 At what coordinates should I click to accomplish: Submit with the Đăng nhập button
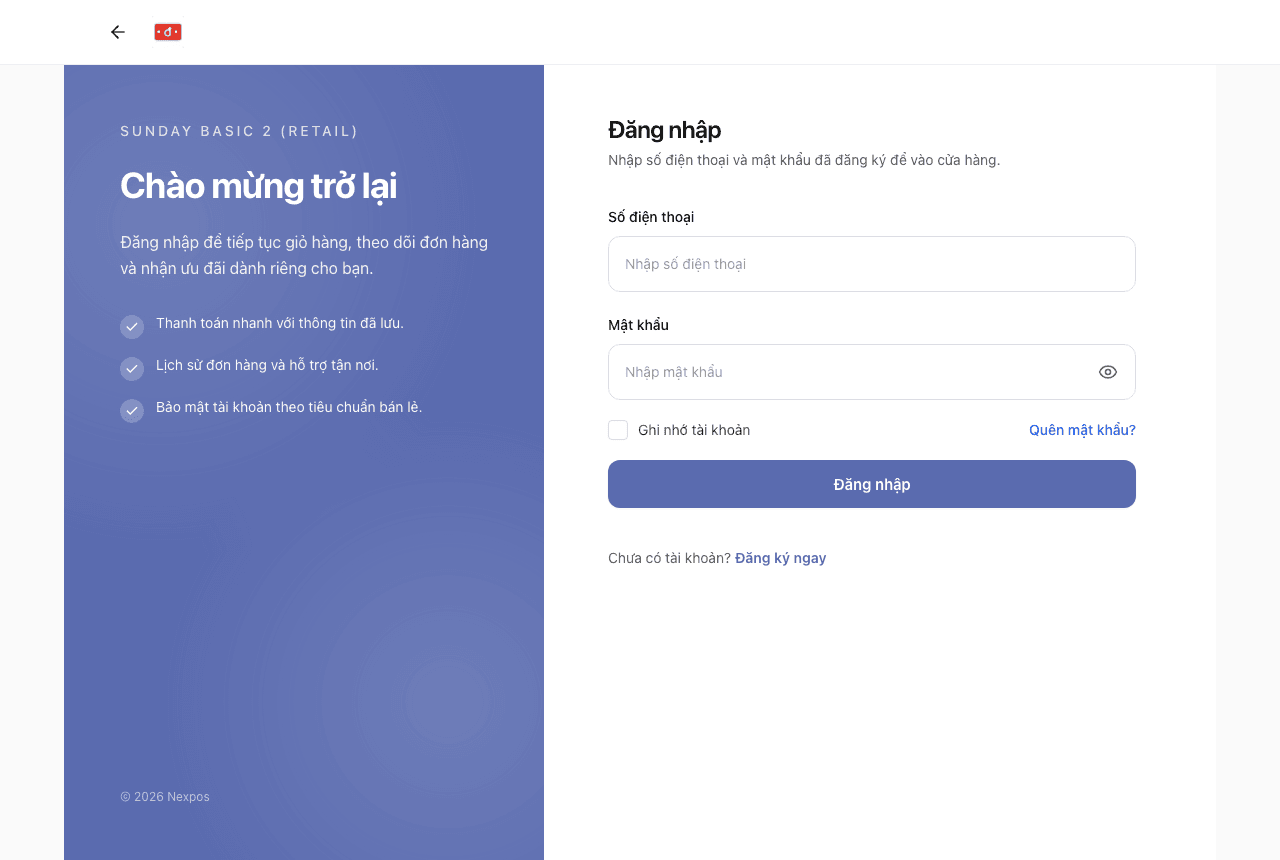pos(872,484)
